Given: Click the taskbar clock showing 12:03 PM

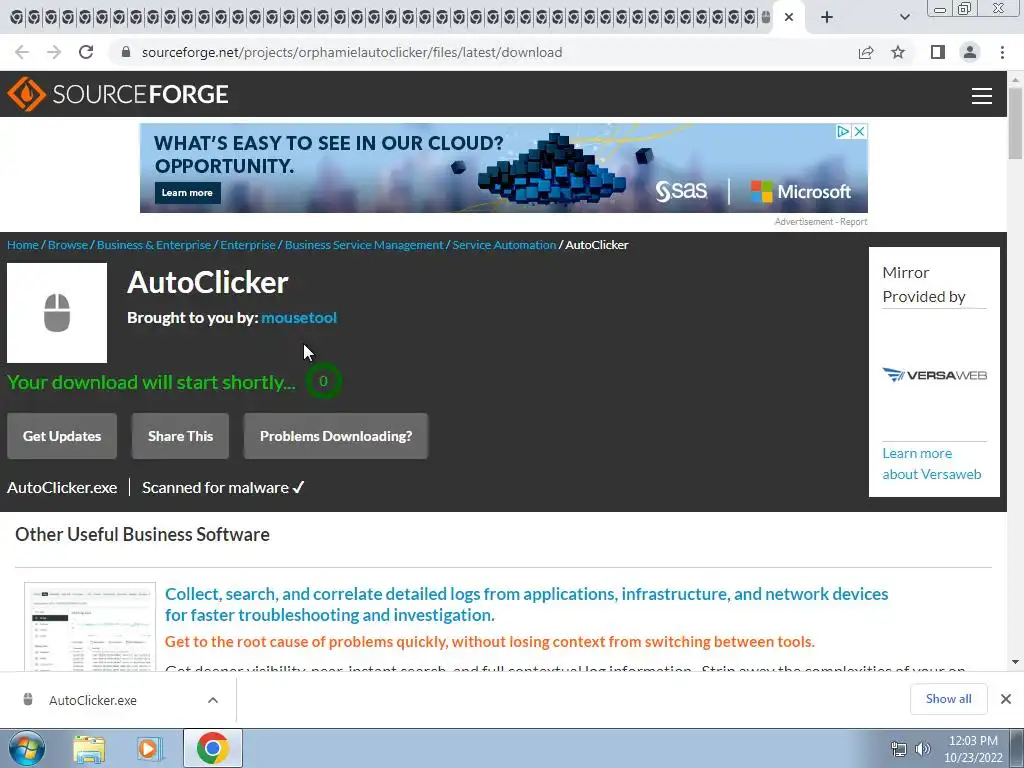Looking at the screenshot, I should click(x=973, y=749).
